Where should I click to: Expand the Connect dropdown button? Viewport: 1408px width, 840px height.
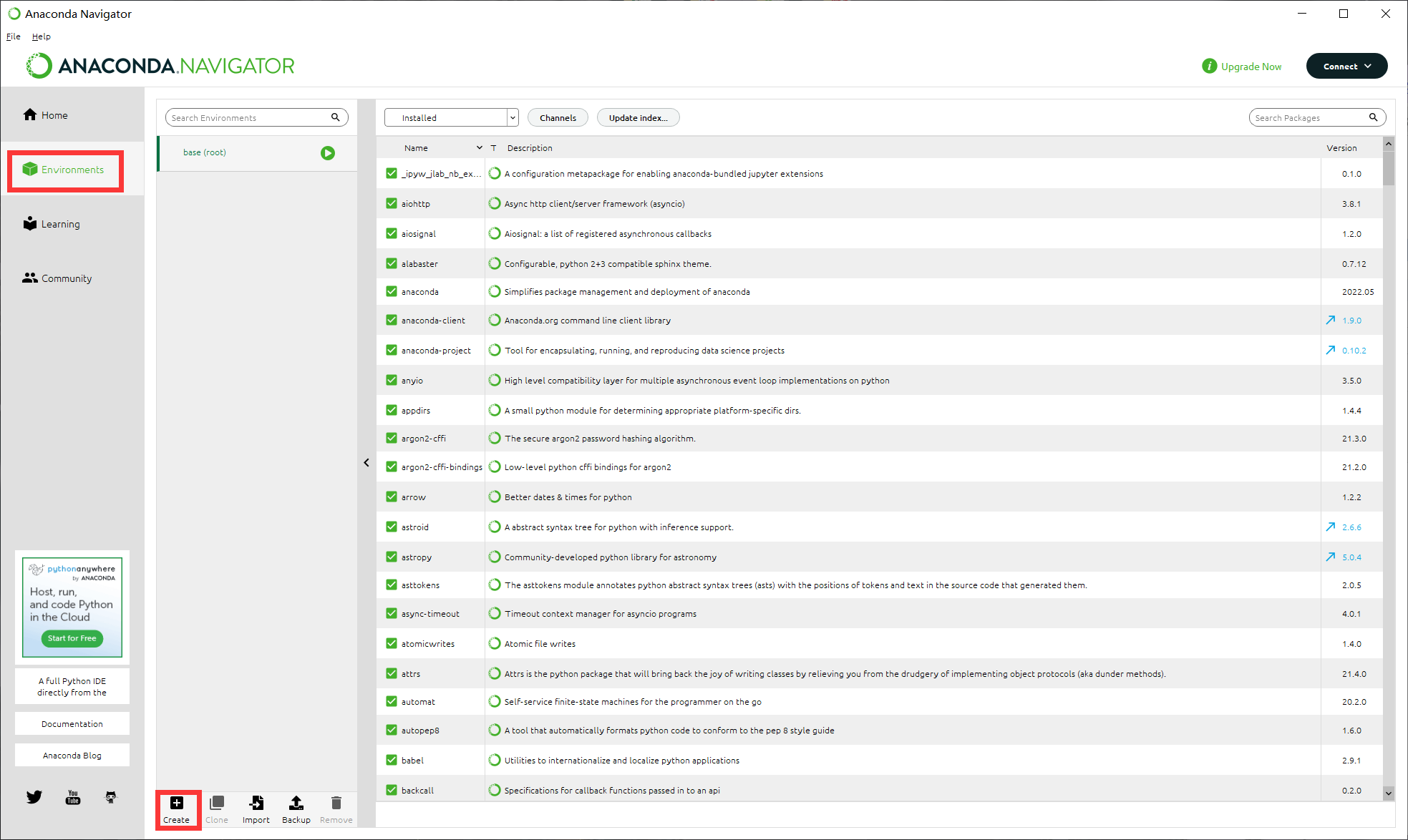tap(1346, 66)
